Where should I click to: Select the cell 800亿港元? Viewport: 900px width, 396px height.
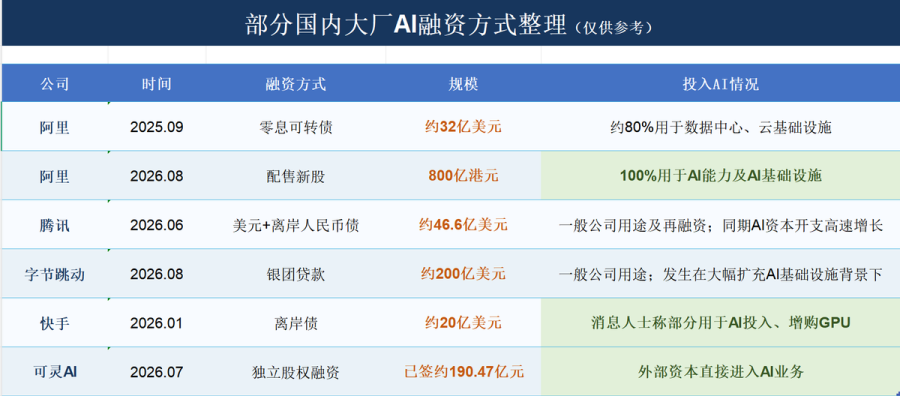[x=463, y=176]
